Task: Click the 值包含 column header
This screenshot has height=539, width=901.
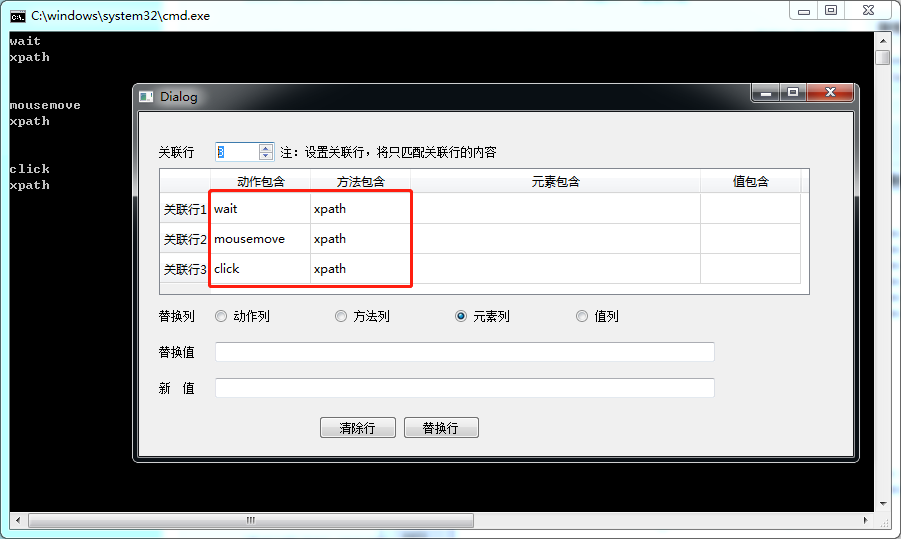Action: pos(750,182)
